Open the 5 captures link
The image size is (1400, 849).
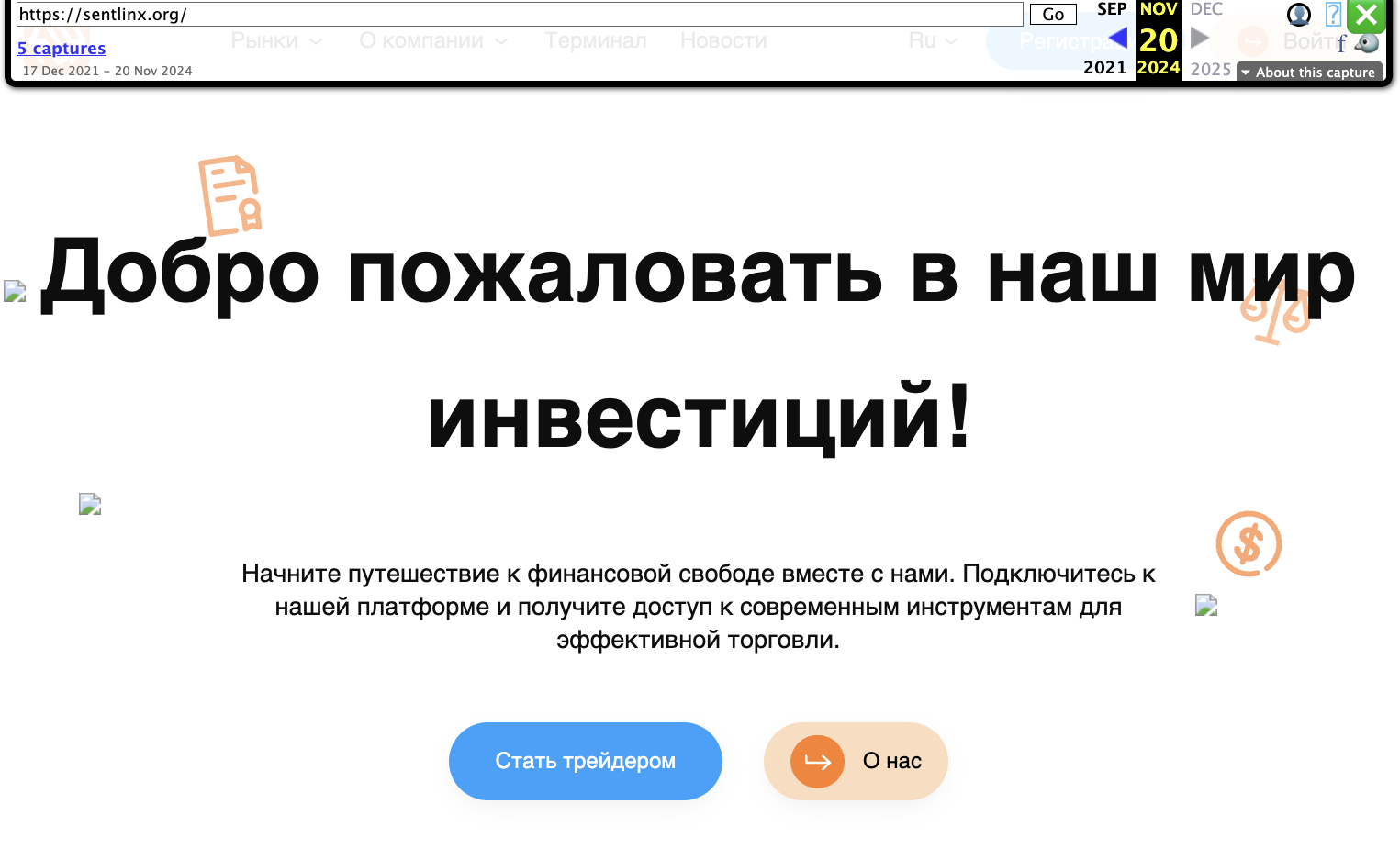(62, 48)
